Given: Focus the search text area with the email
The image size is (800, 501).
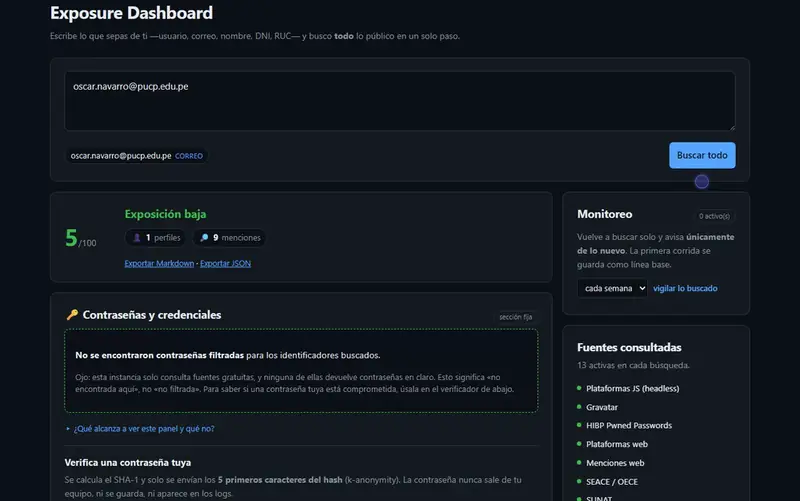Looking at the screenshot, I should [x=400, y=101].
